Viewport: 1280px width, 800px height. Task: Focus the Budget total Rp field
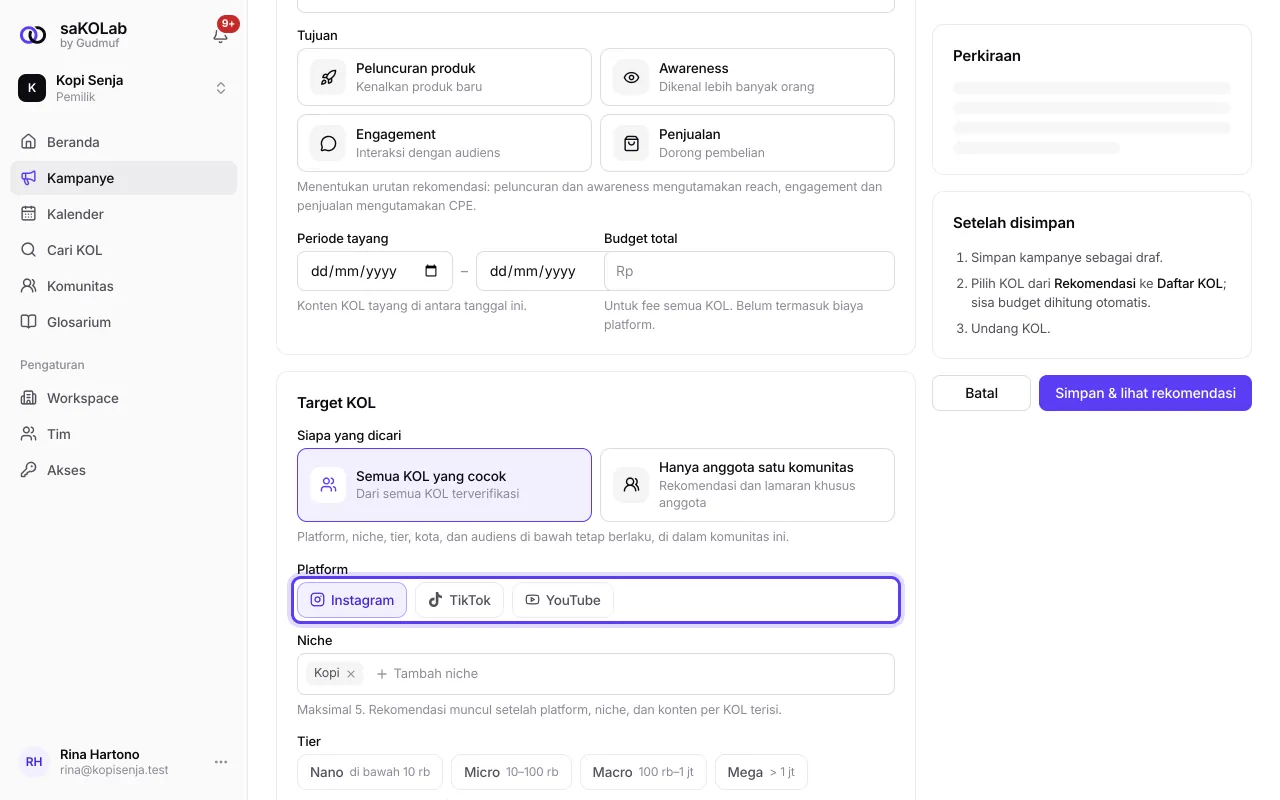[x=749, y=271]
